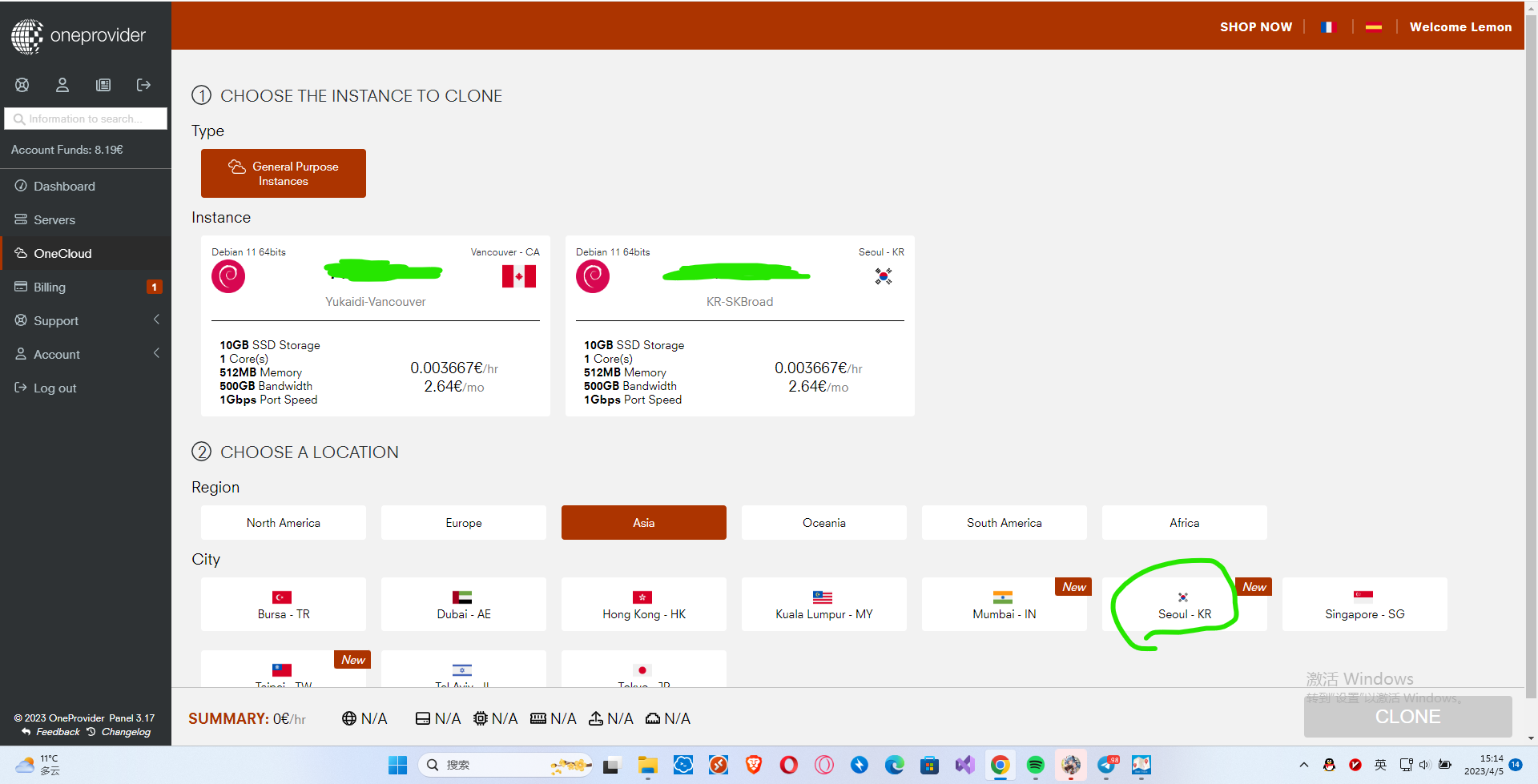Open the OneCloud menu item

pyautogui.click(x=62, y=253)
